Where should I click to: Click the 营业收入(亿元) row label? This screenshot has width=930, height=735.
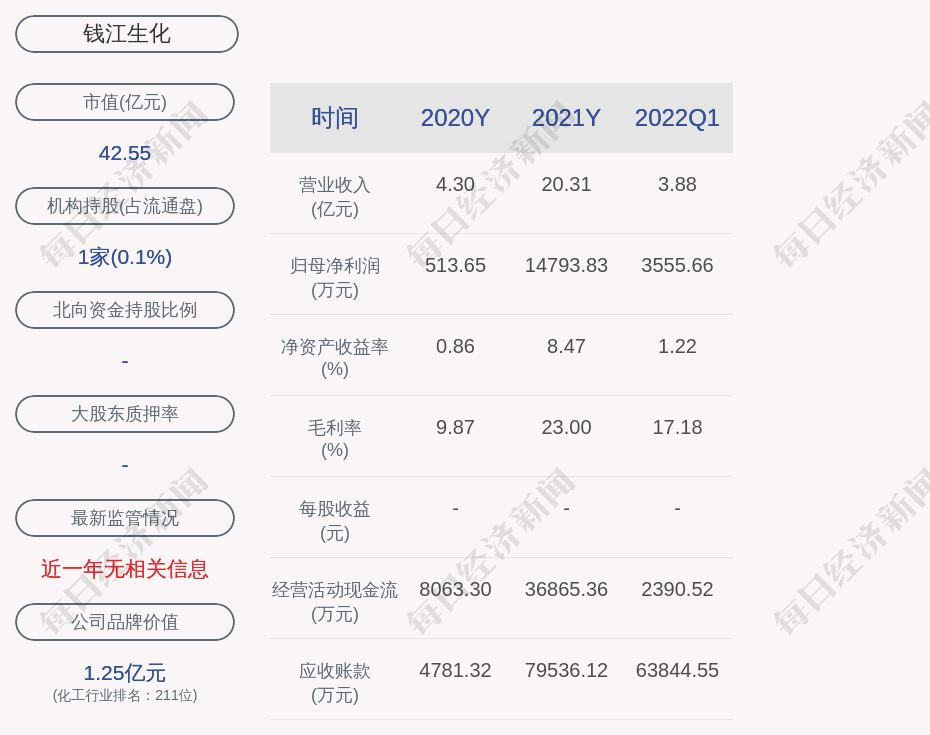(335, 196)
